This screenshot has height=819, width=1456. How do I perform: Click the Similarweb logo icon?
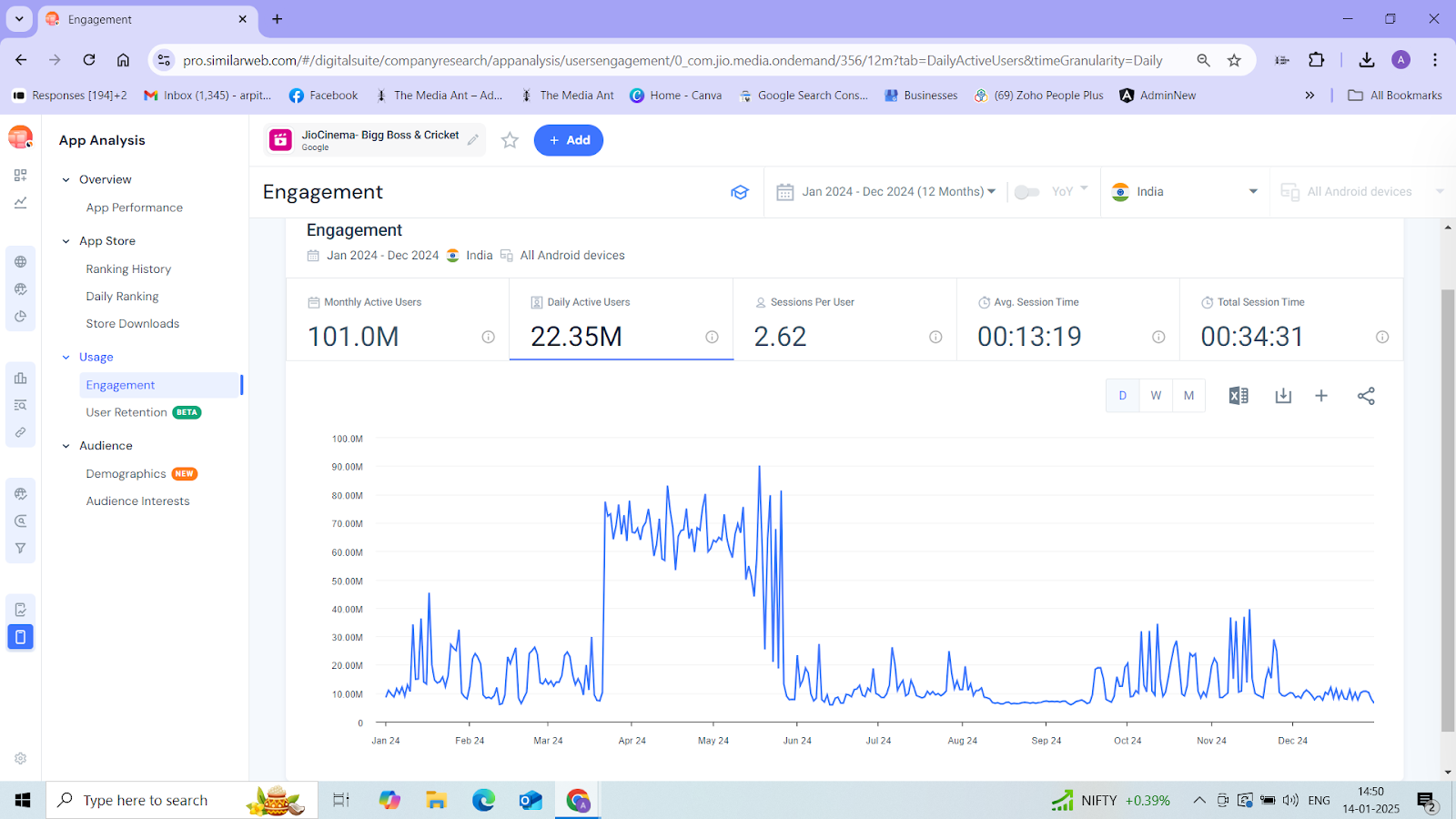click(x=20, y=137)
